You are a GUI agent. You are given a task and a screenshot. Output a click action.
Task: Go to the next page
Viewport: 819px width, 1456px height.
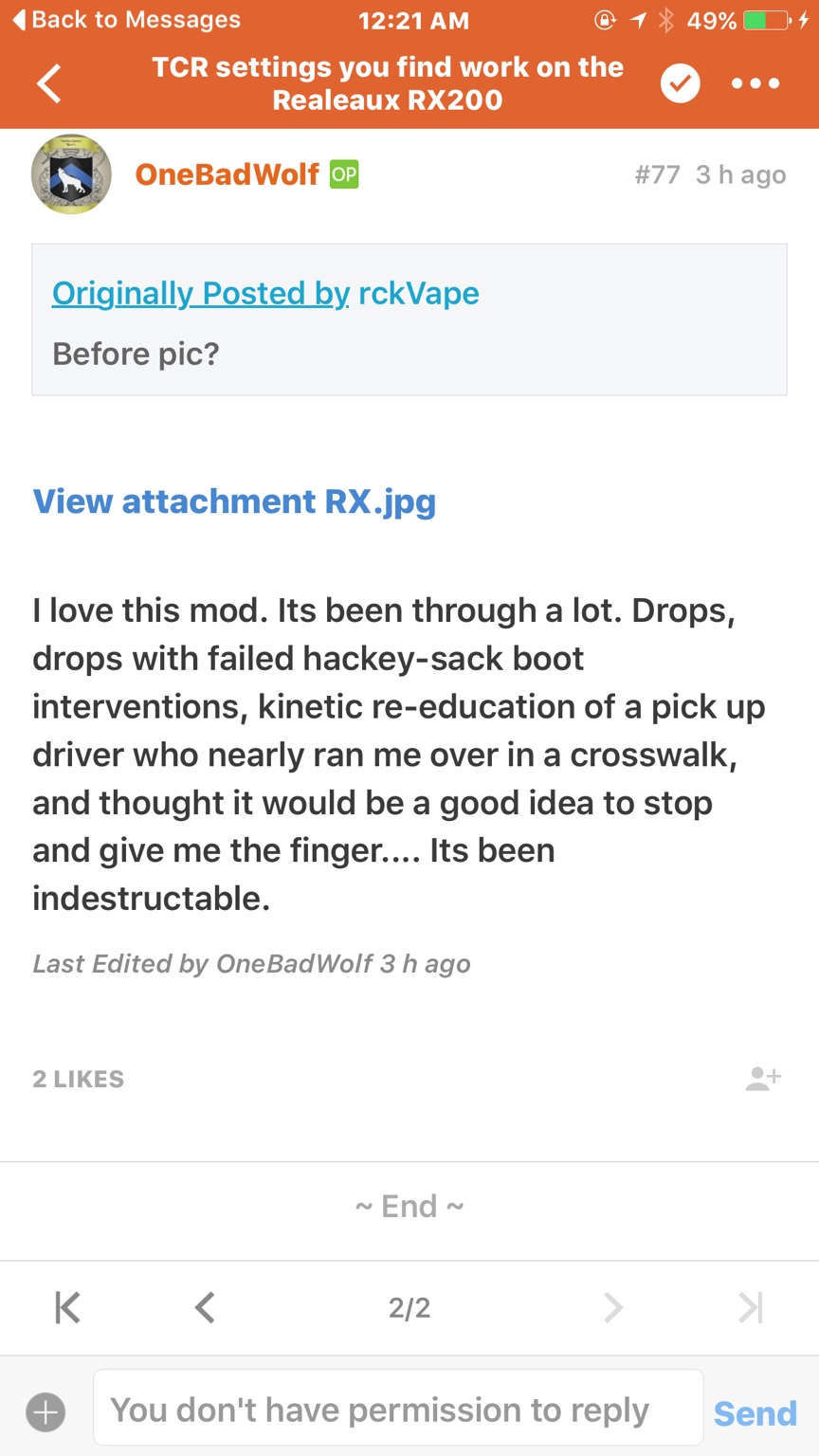[613, 1308]
